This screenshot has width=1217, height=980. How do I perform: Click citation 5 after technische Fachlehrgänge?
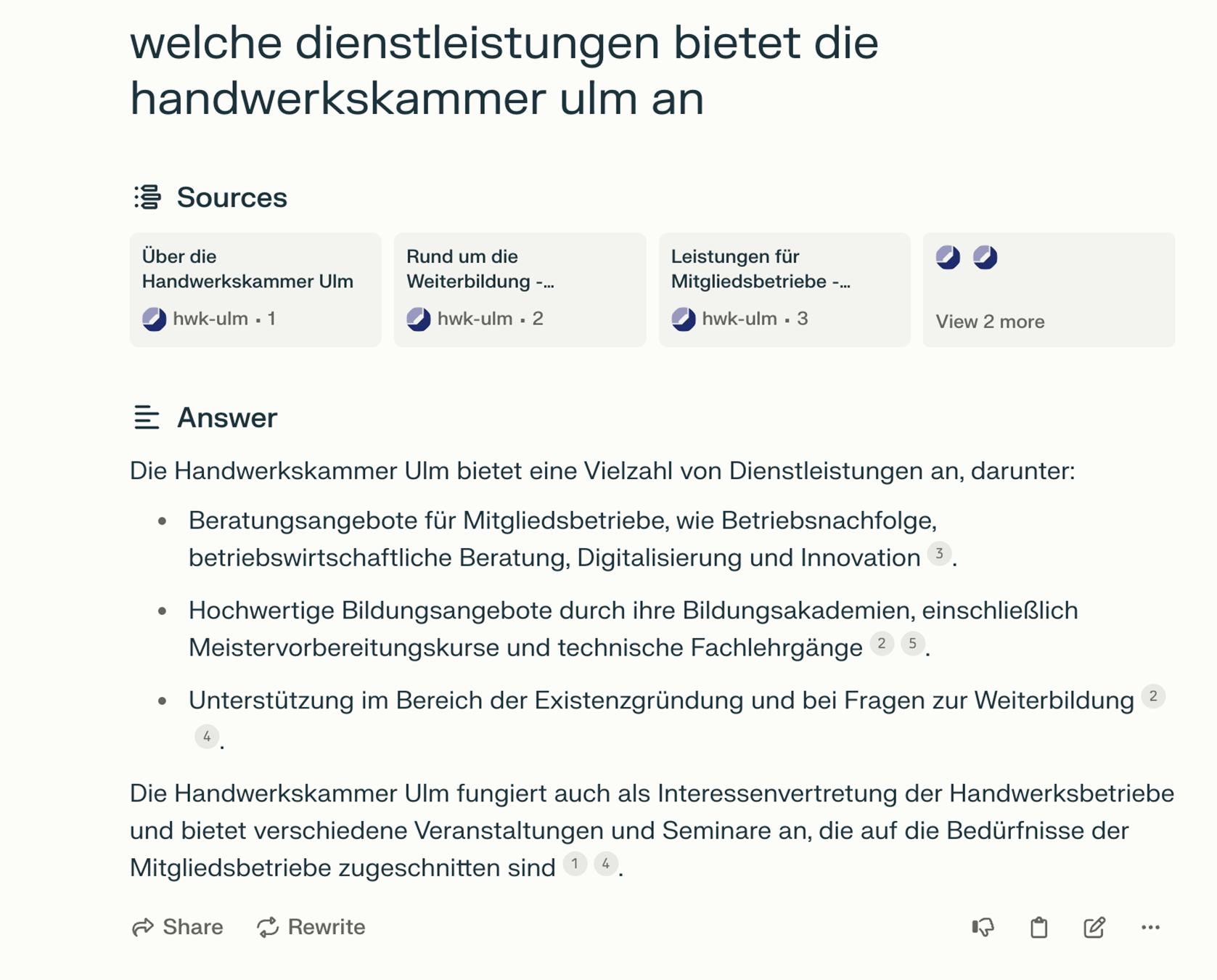click(912, 644)
